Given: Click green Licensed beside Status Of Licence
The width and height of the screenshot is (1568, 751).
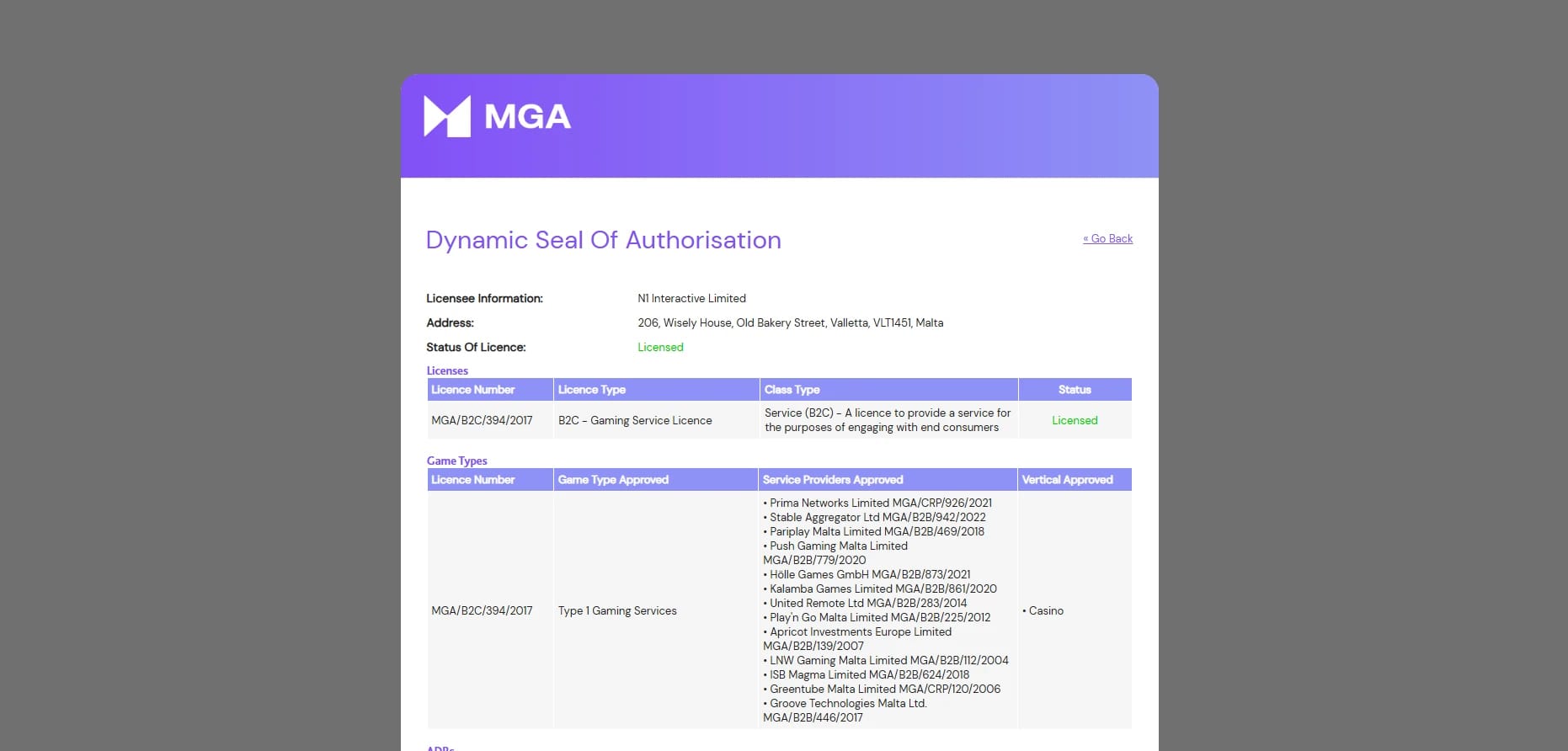Looking at the screenshot, I should (660, 347).
